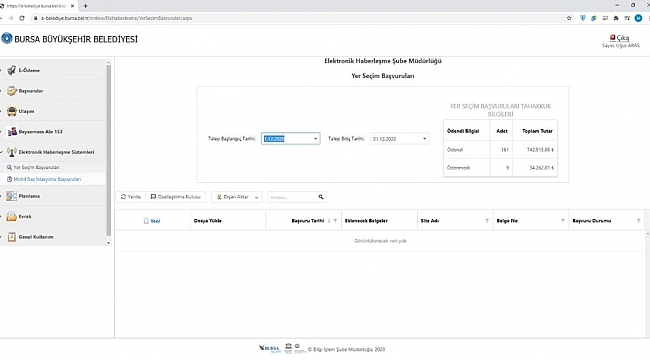Open the browser extensions puzzle icon

616,18
